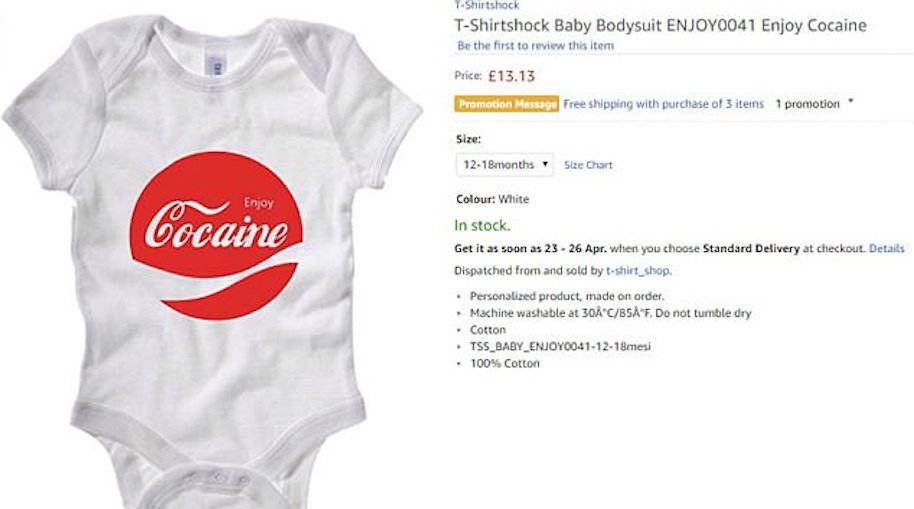Open the 12-18months size dropdown
Screen dimensions: 914x509
pos(505,164)
